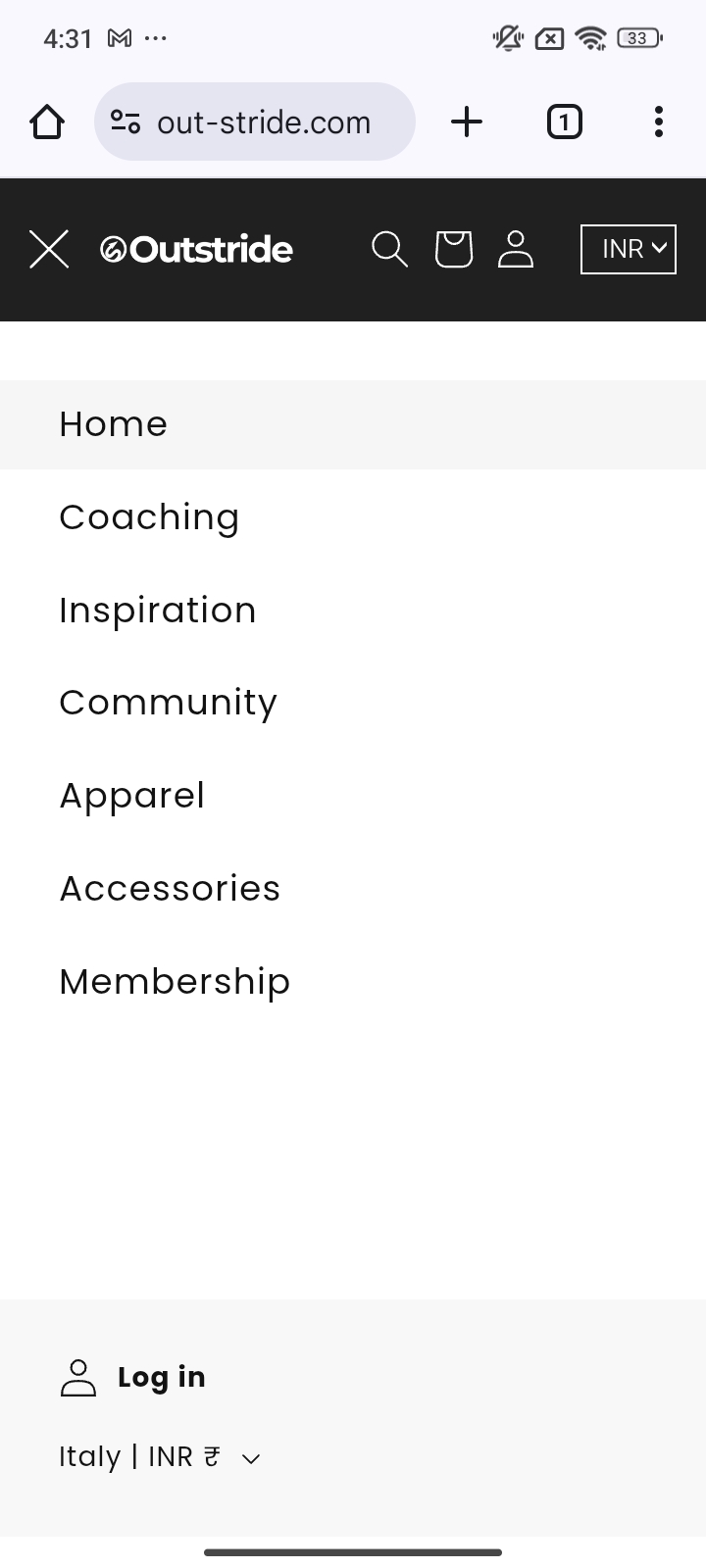Go to the Coaching menu item
The width and height of the screenshot is (706, 1568).
coord(149,517)
